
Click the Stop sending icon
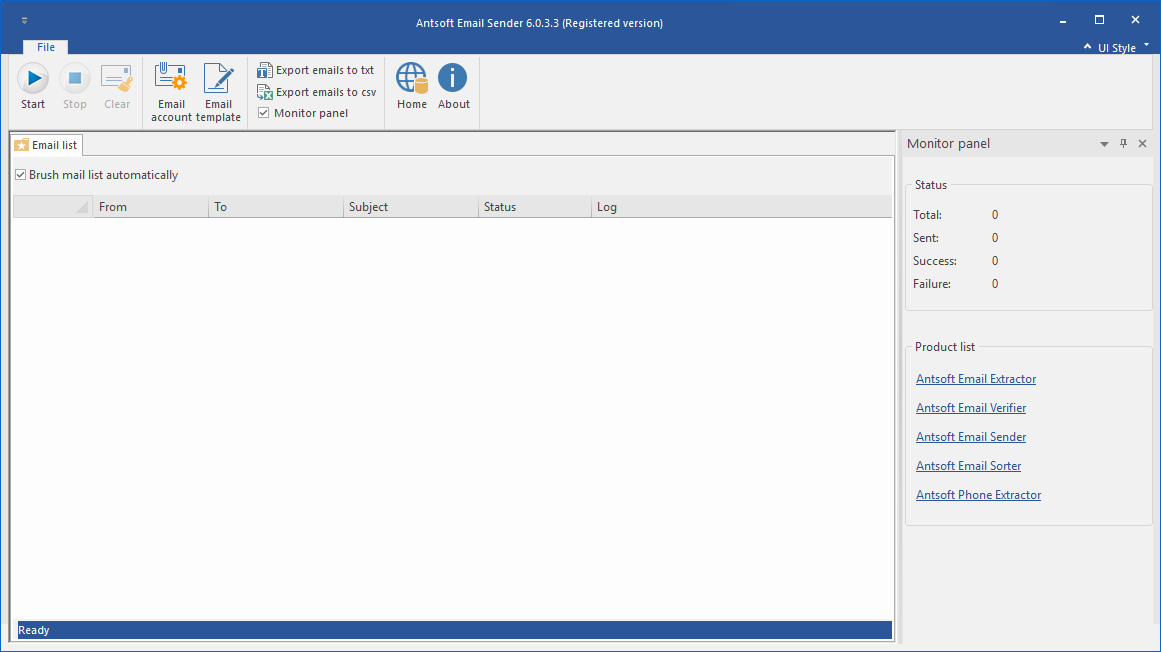tap(74, 87)
